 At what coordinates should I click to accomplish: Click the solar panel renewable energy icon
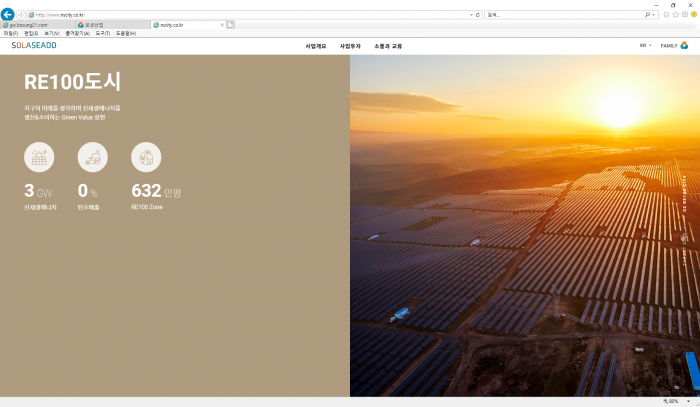tap(38, 157)
